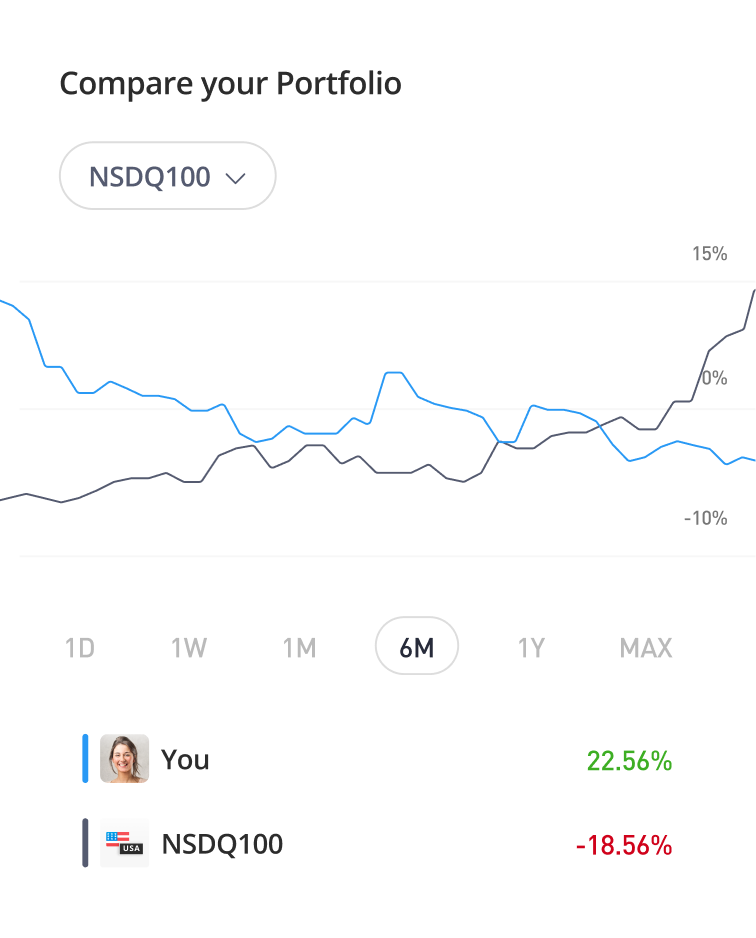Click the 15% axis label
The width and height of the screenshot is (756, 938).
point(709,254)
